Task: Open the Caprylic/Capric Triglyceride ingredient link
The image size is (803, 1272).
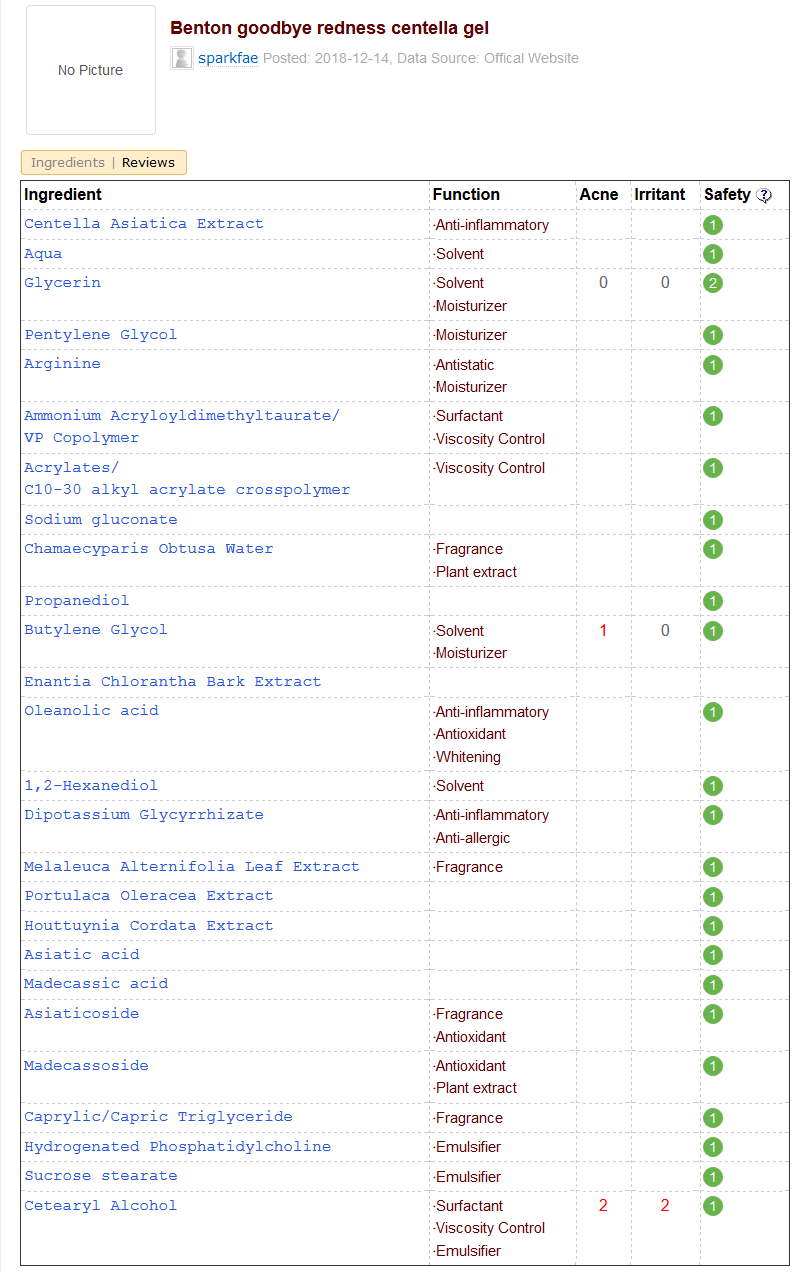Action: 158,1117
